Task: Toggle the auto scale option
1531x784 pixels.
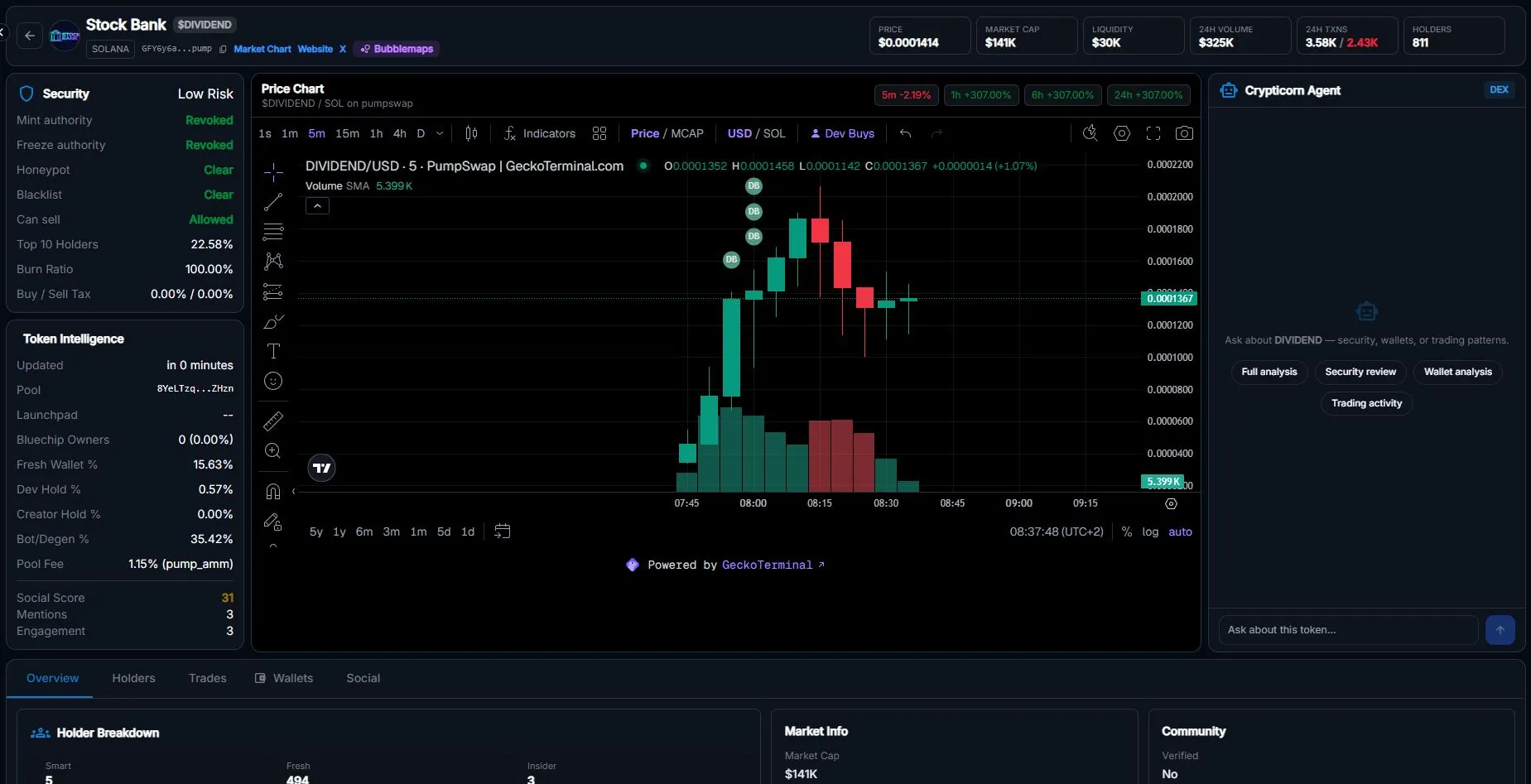Action: tap(1180, 531)
